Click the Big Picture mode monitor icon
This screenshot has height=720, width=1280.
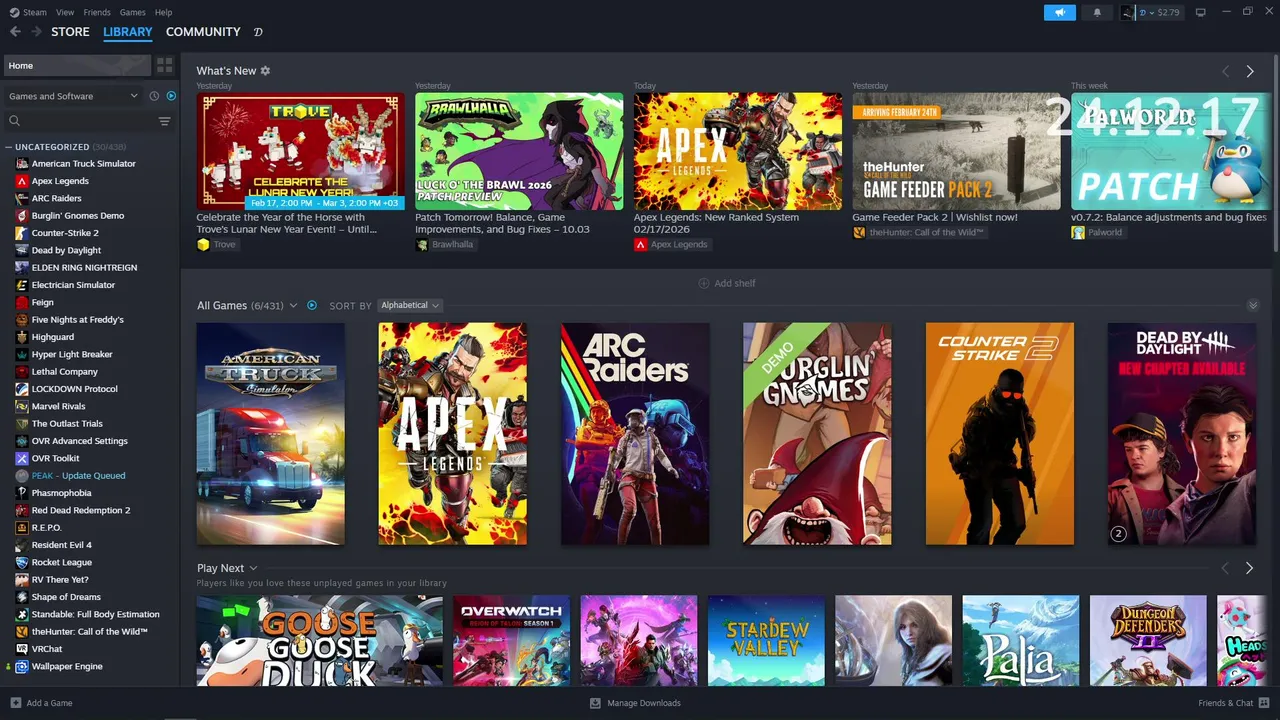click(x=1201, y=12)
